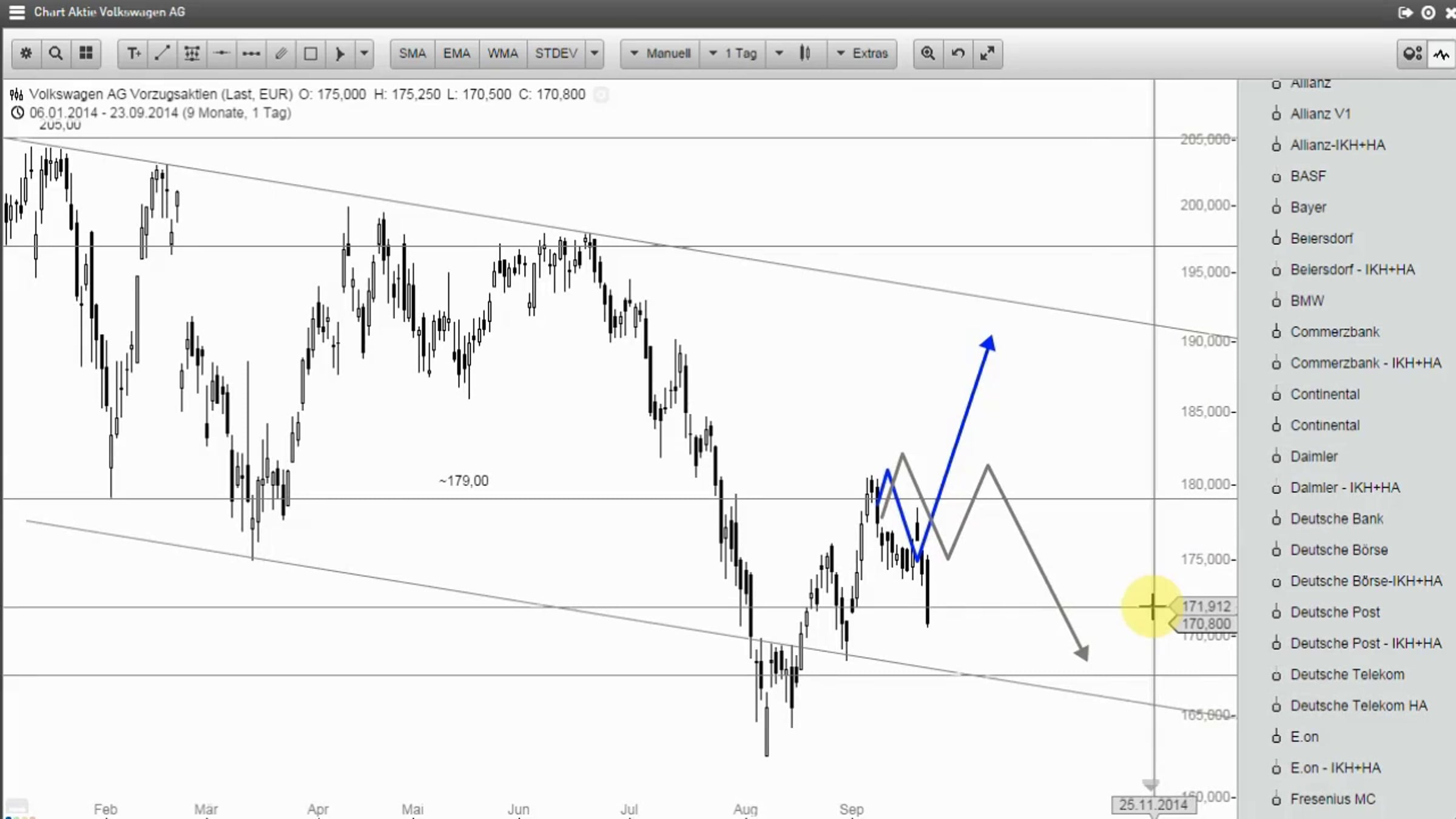Expand more drawing tools dropdown arrow
This screenshot has width=1456, height=819.
364,53
